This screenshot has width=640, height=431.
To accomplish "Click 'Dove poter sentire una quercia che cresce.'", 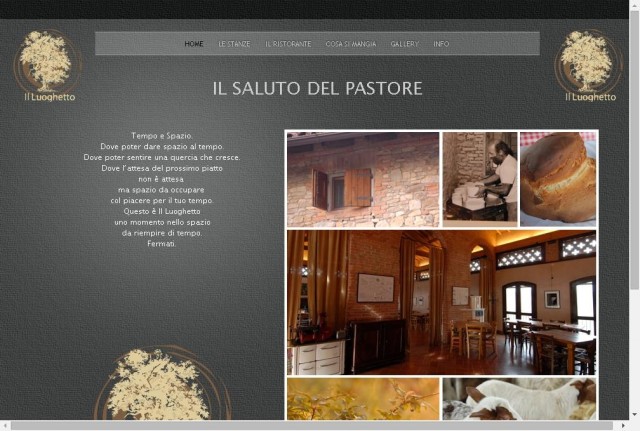I will coord(162,157).
